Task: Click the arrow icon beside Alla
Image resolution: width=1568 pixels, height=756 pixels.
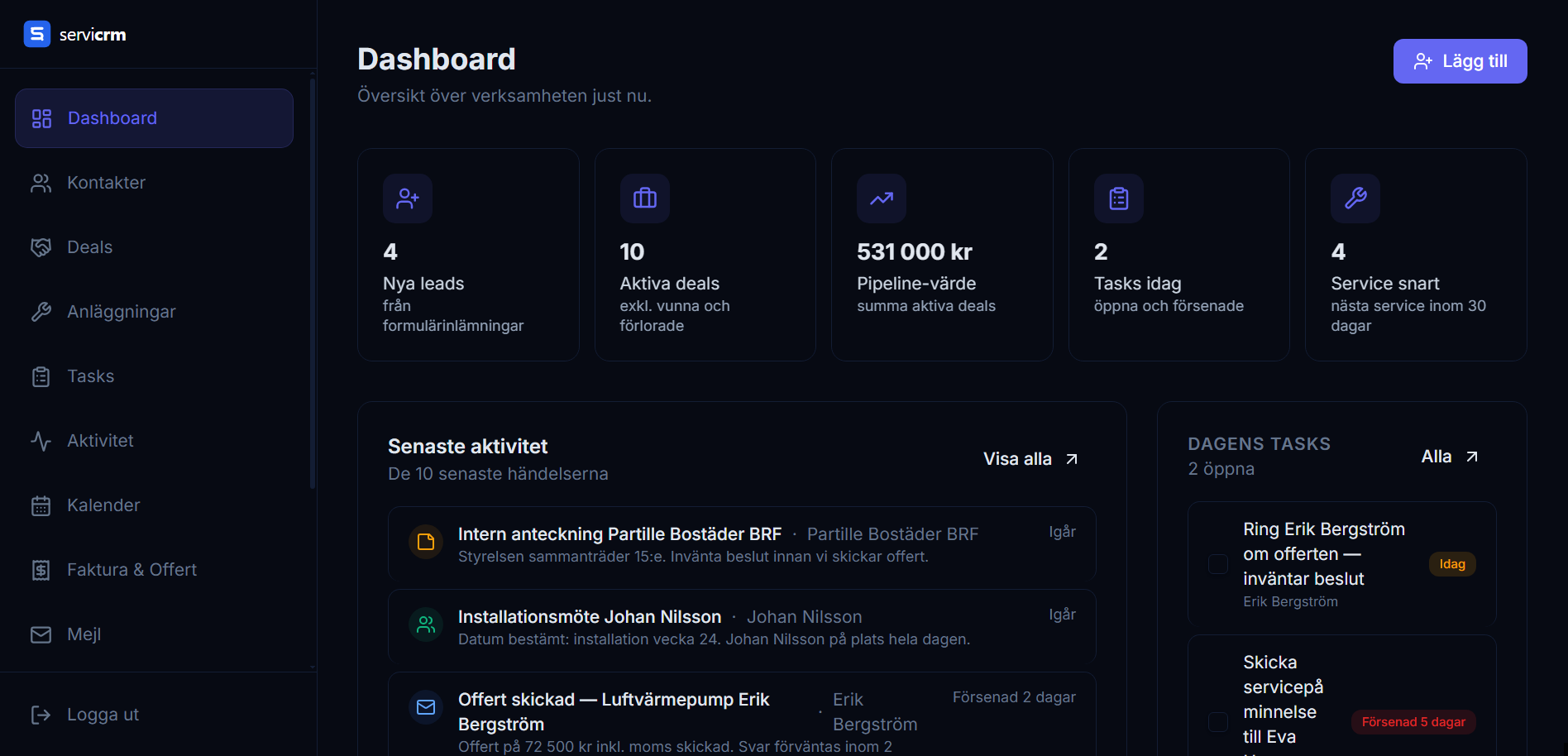Action: [x=1472, y=457]
